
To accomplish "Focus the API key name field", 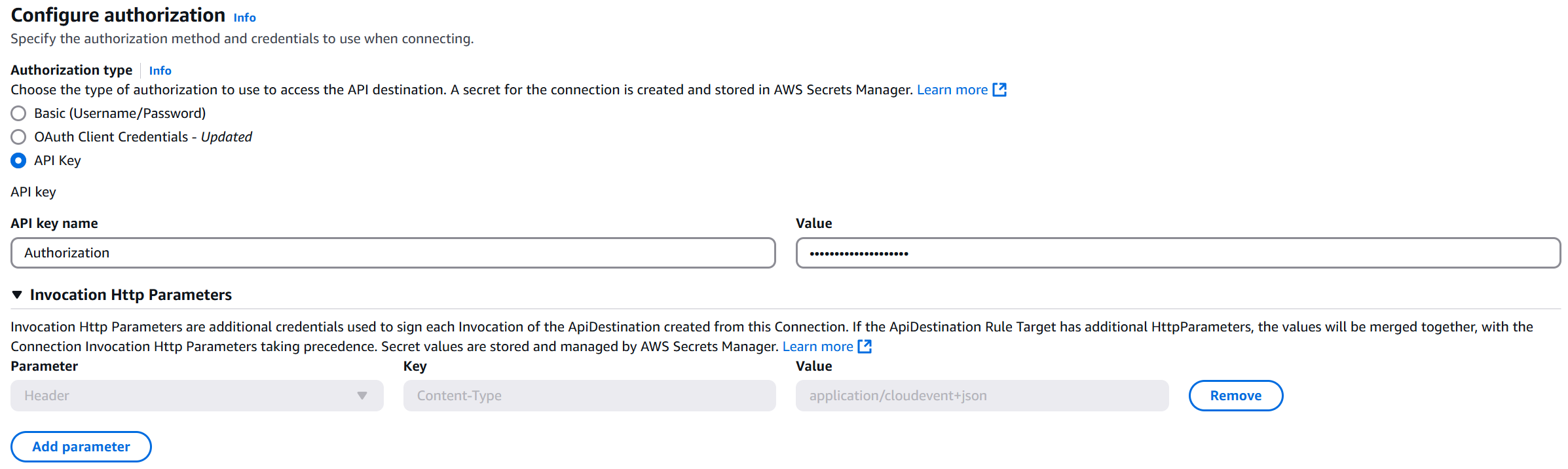I will 393,253.
